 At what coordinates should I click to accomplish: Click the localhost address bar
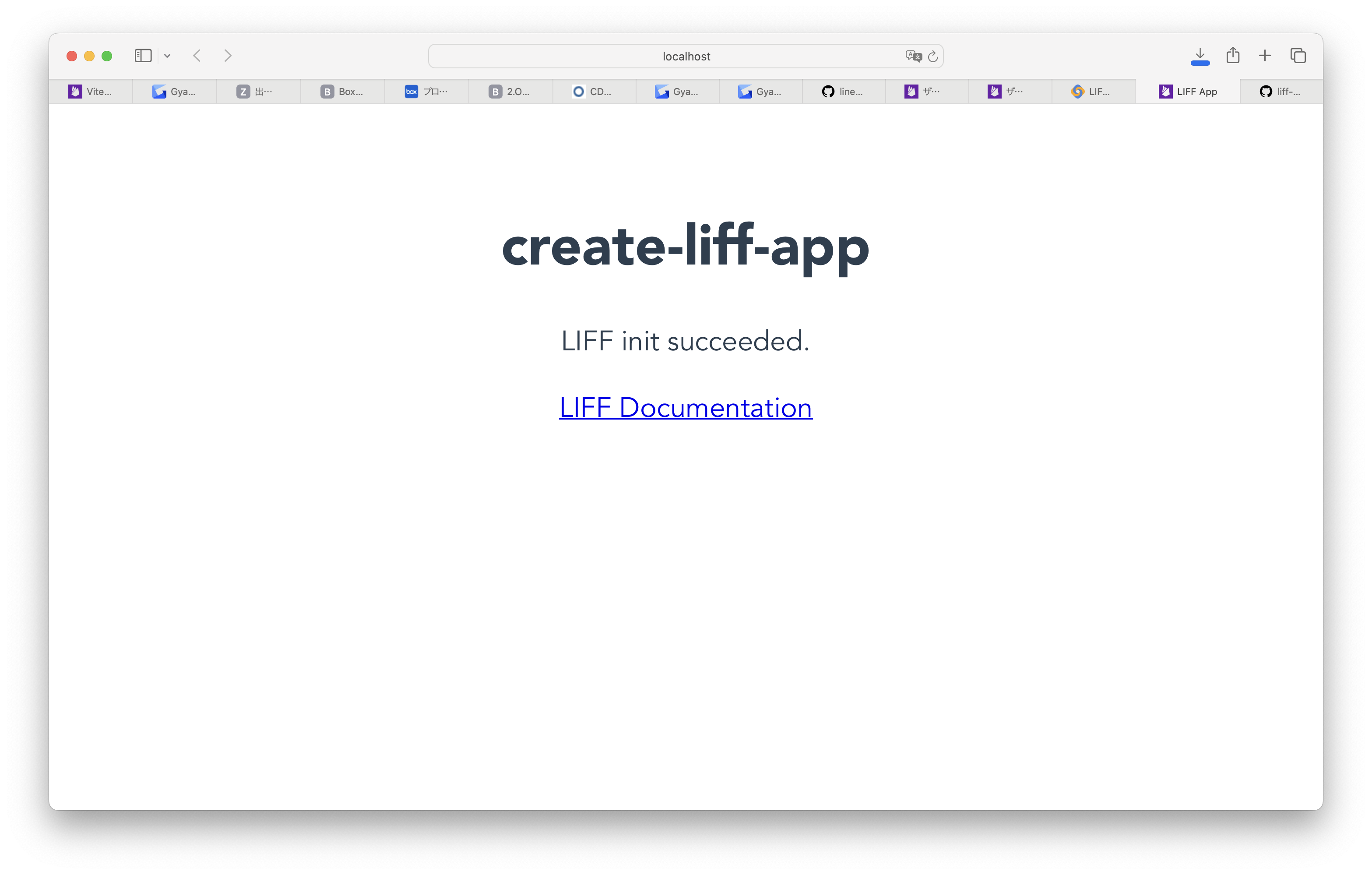[686, 56]
